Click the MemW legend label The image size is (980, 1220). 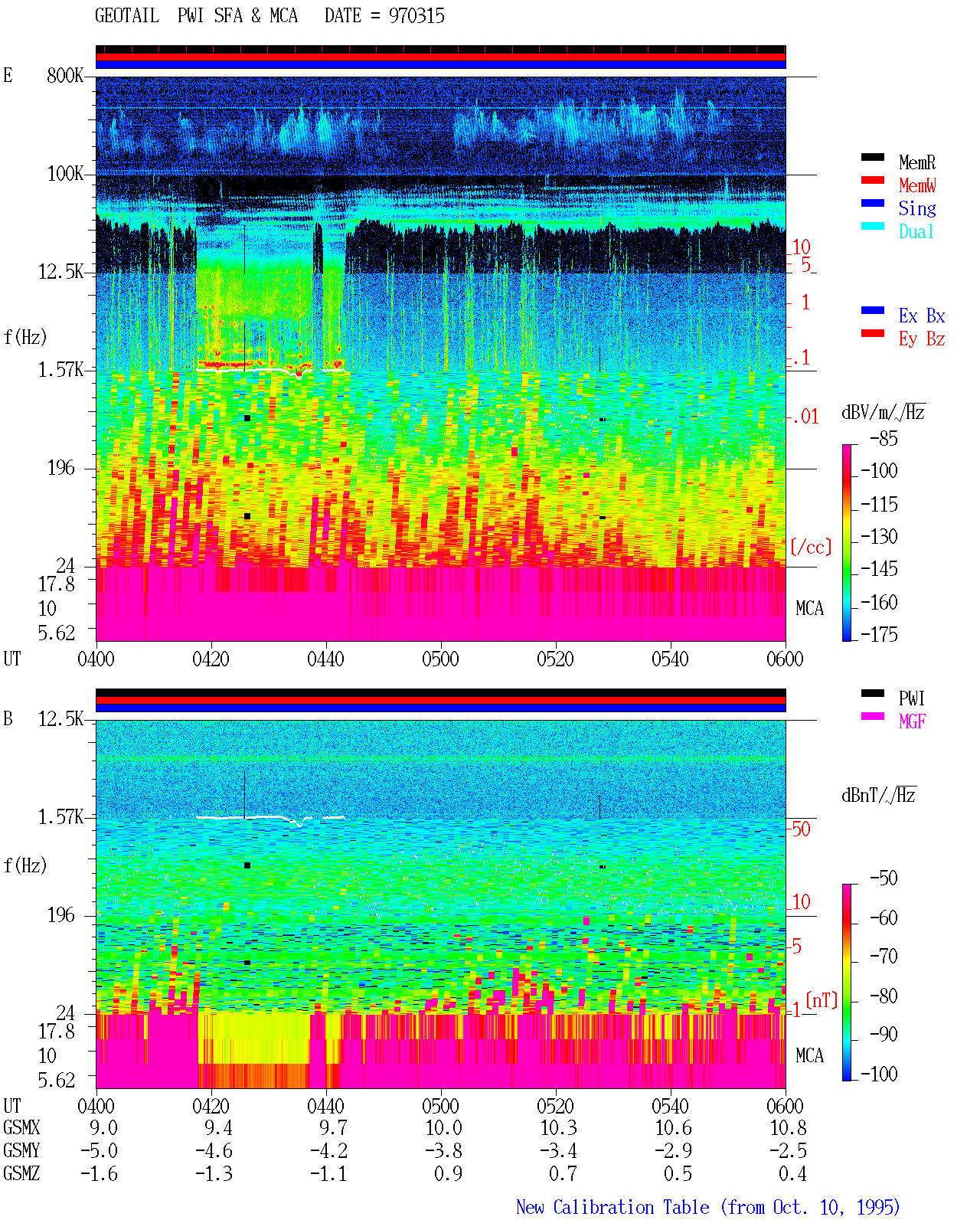916,185
